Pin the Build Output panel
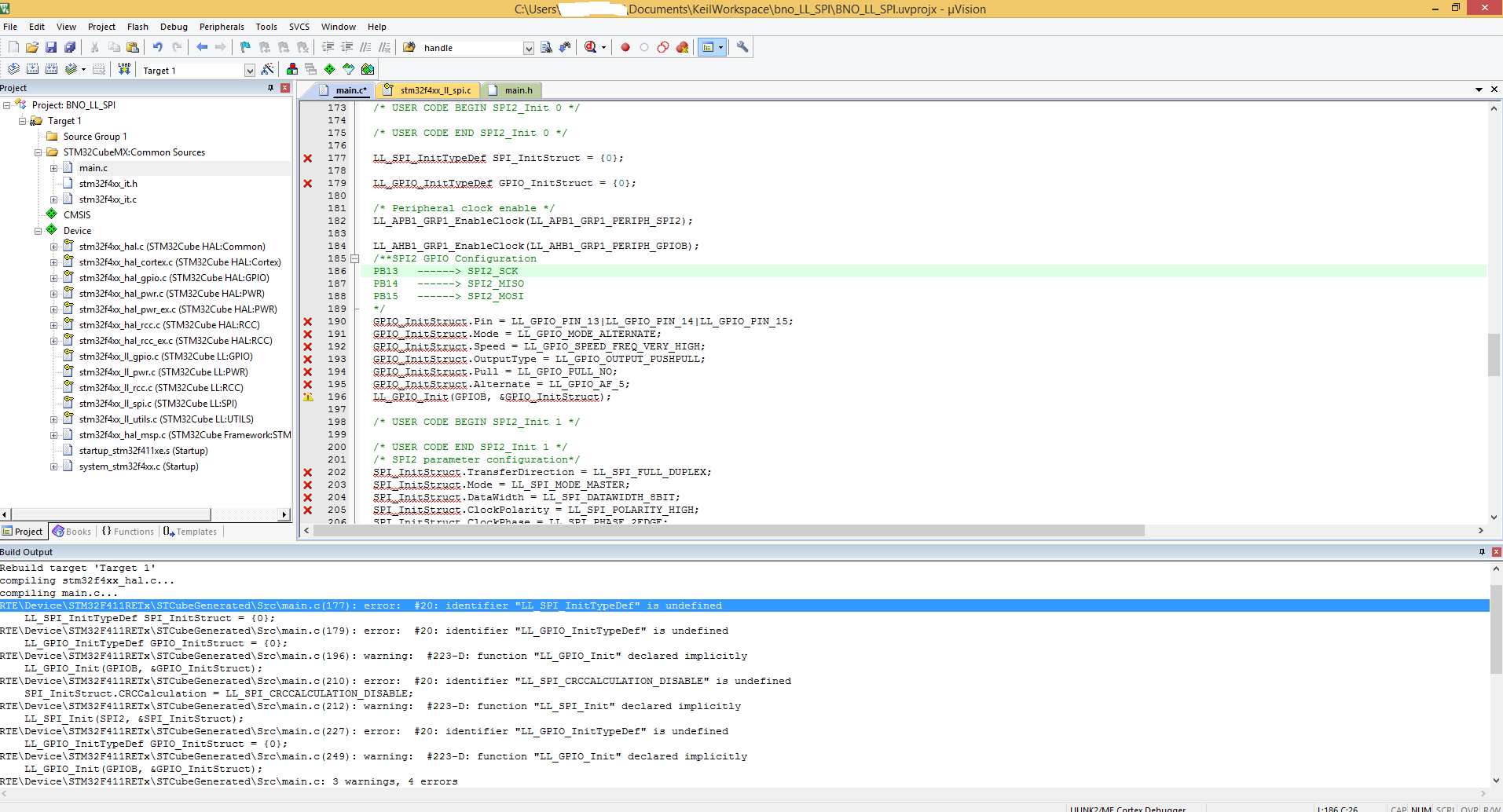The image size is (1503, 812). click(1483, 552)
